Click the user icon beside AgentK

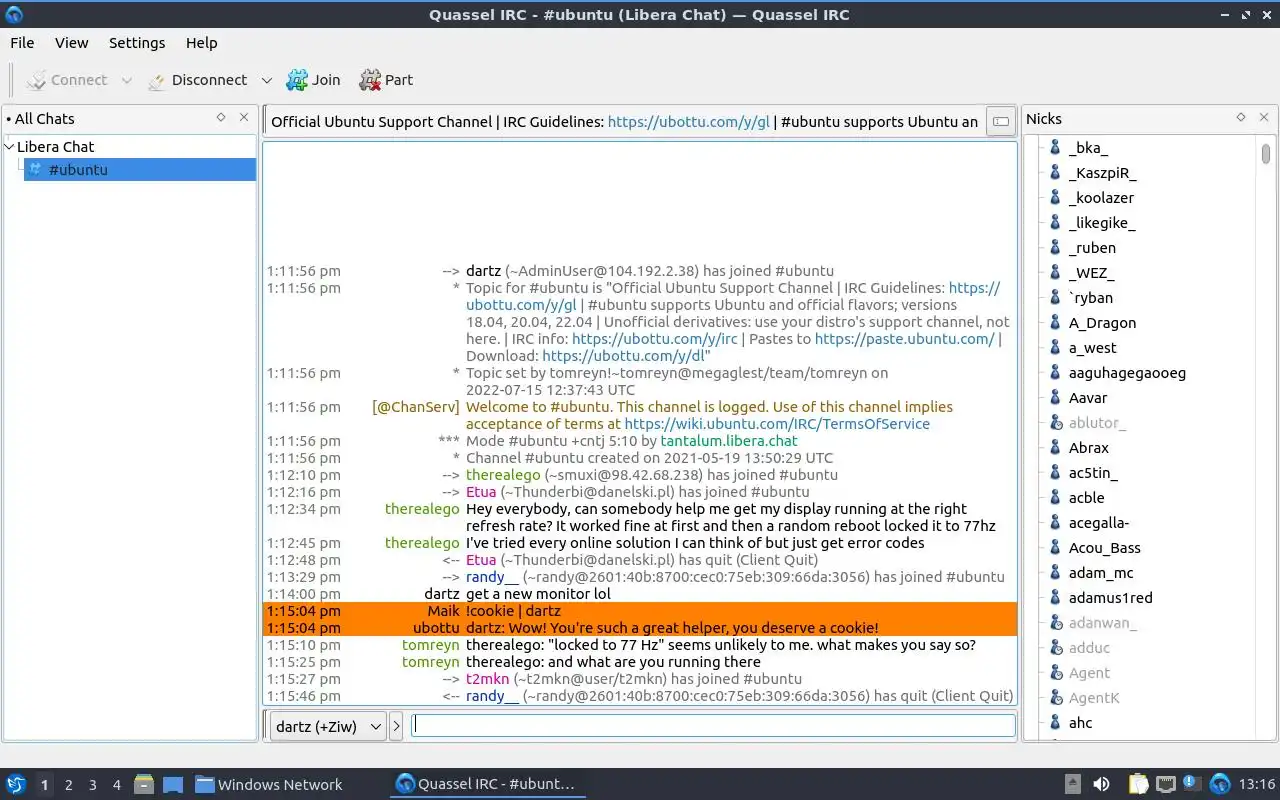pos(1054,698)
